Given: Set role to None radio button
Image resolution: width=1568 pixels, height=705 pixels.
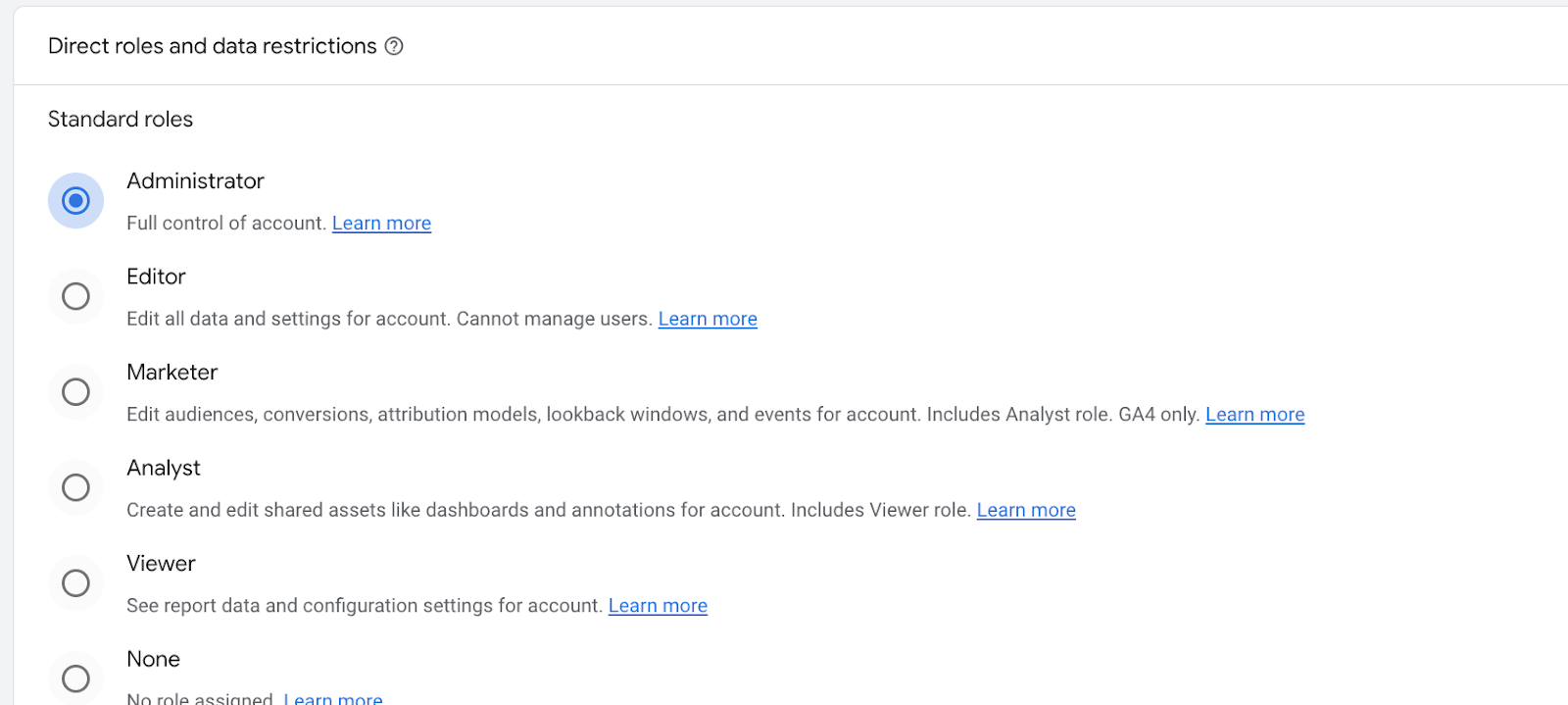Looking at the screenshot, I should click(75, 679).
